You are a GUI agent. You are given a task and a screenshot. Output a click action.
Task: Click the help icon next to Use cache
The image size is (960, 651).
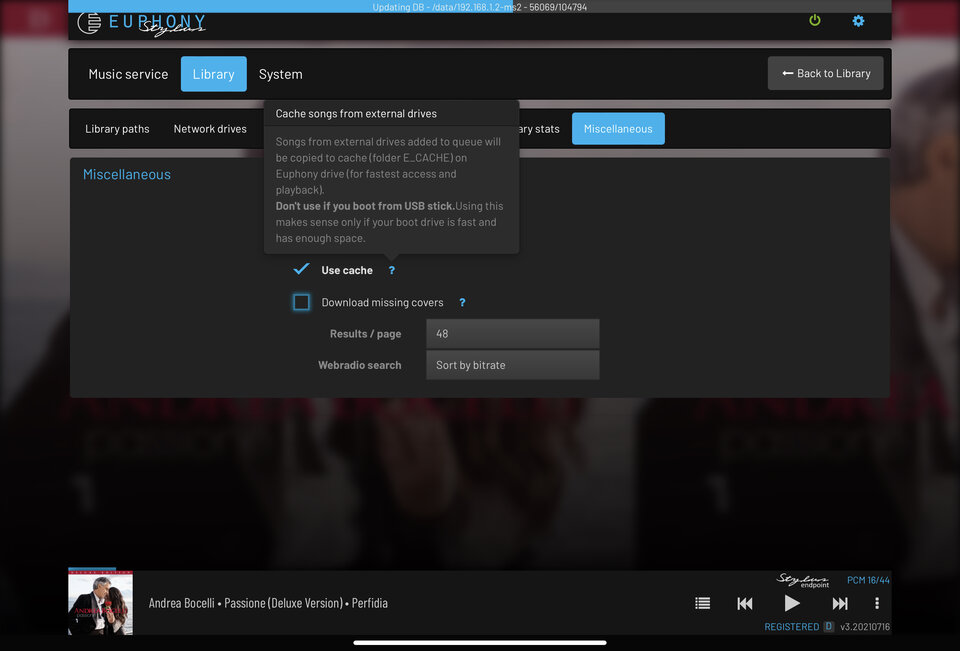392,270
